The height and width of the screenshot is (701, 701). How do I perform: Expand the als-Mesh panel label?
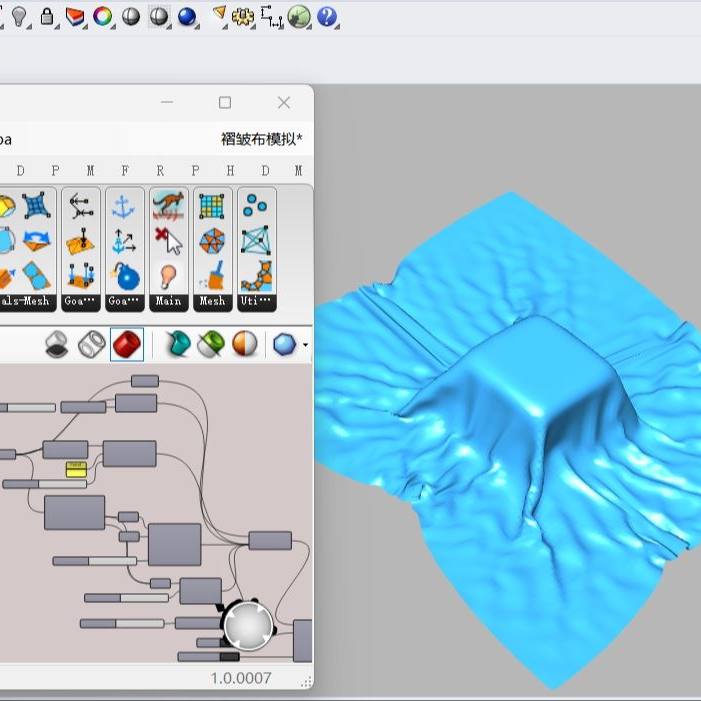click(27, 301)
